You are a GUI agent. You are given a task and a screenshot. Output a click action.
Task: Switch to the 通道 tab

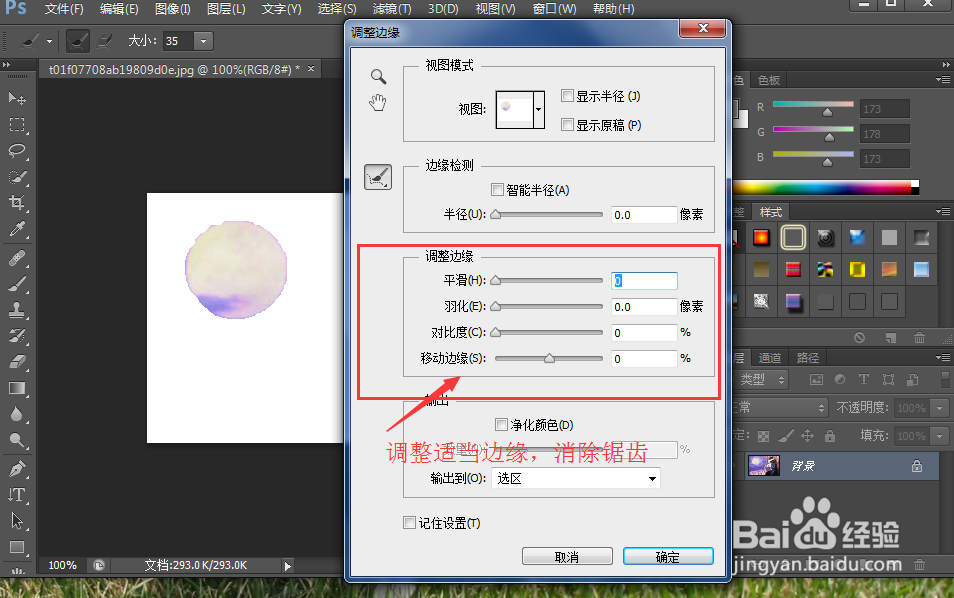[771, 357]
